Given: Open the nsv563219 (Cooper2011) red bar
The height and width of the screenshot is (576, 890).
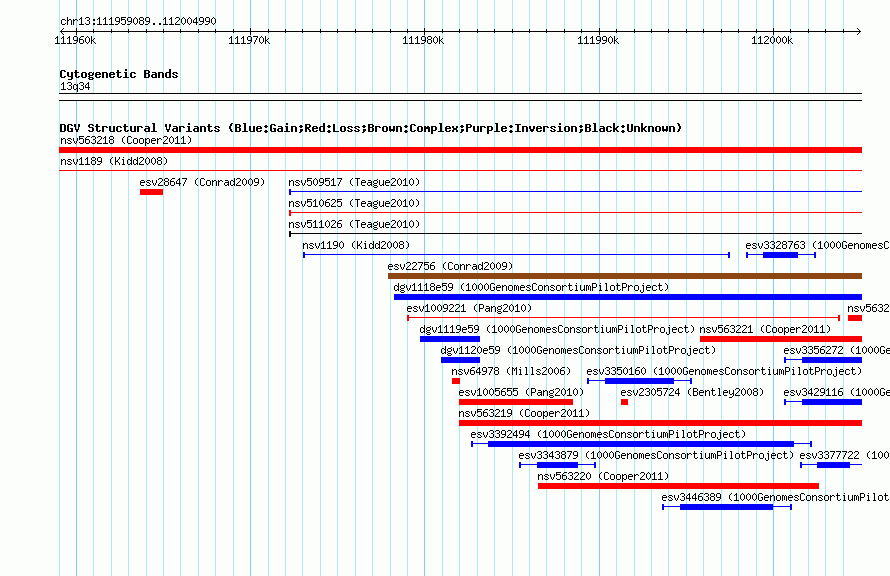Looking at the screenshot, I should 661,423.
